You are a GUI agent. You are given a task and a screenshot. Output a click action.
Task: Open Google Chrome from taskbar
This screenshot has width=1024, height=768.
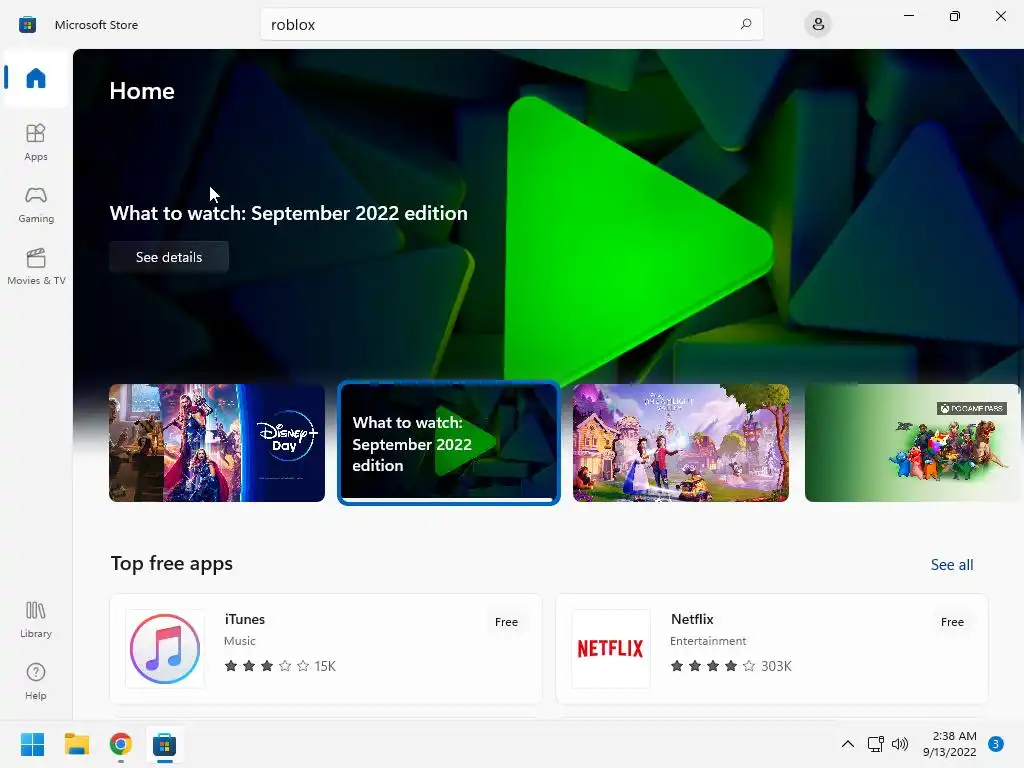tap(120, 744)
